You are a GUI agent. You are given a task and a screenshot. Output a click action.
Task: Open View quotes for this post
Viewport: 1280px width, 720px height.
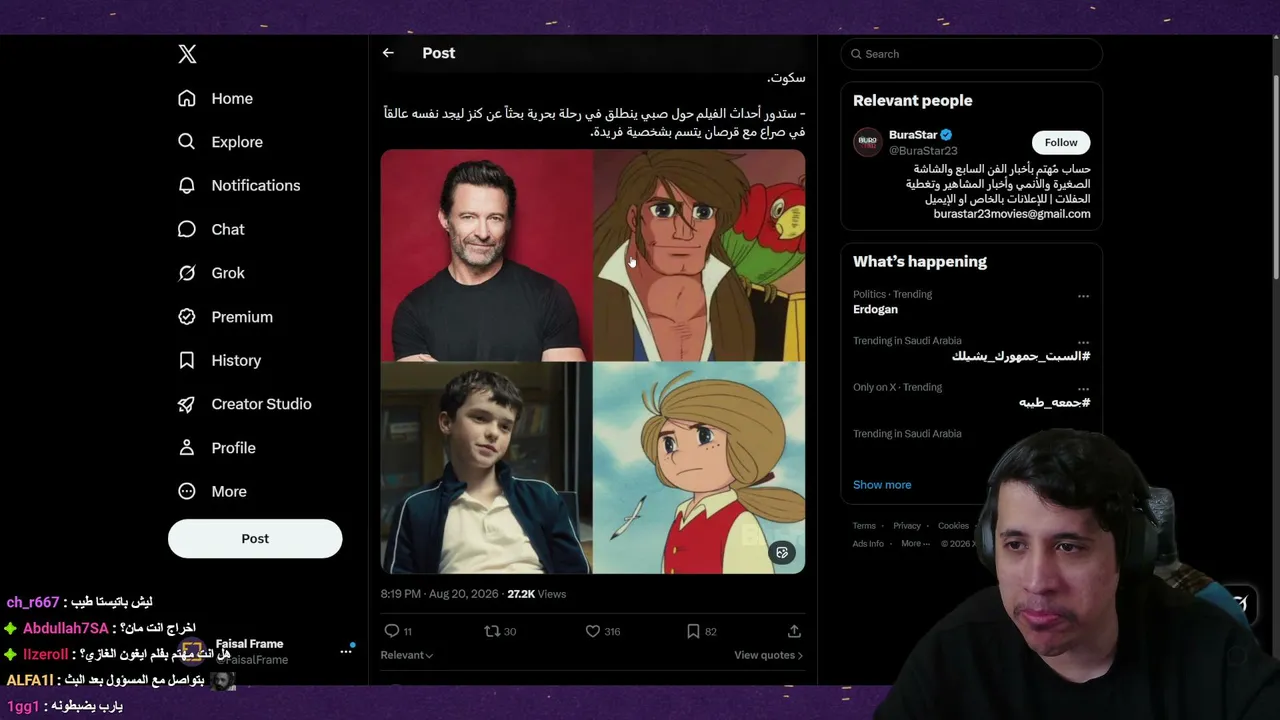tap(769, 655)
